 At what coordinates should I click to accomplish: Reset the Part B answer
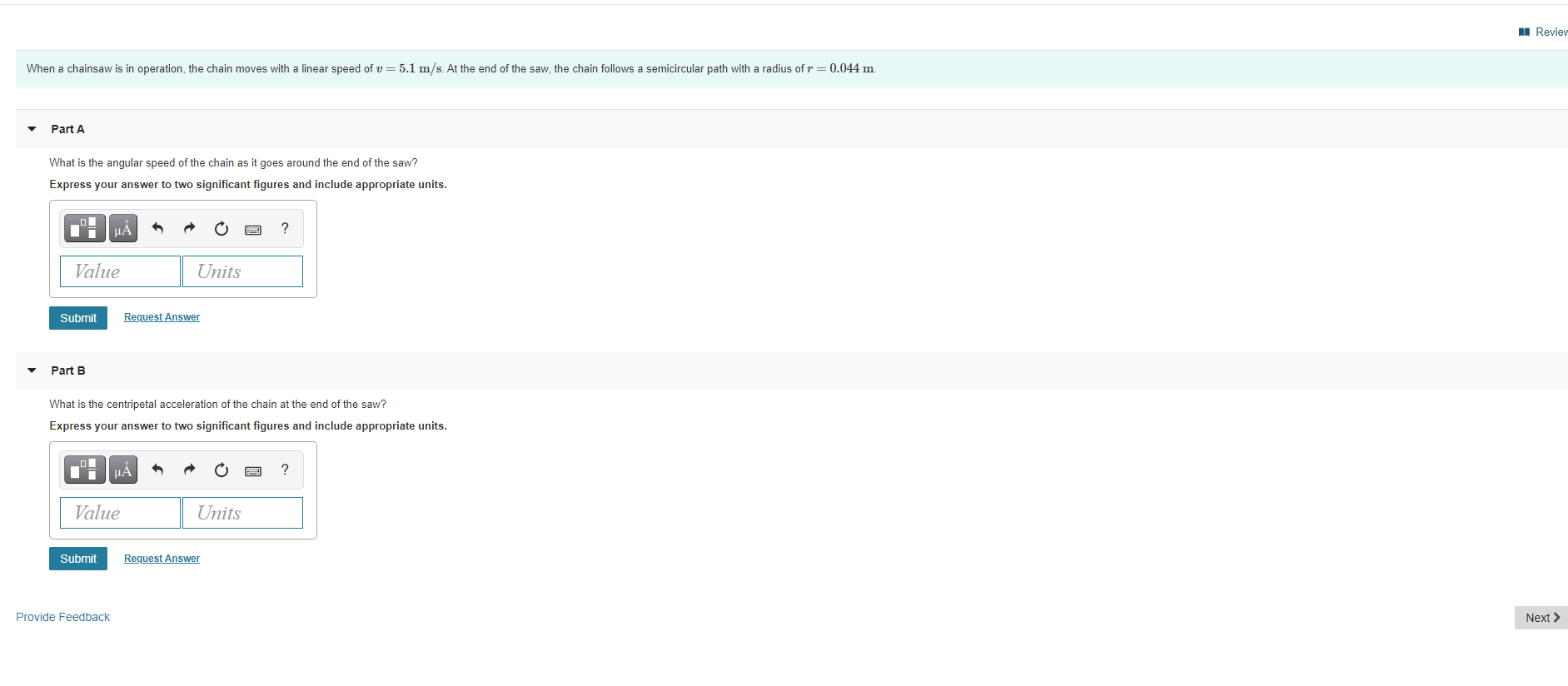(x=222, y=470)
